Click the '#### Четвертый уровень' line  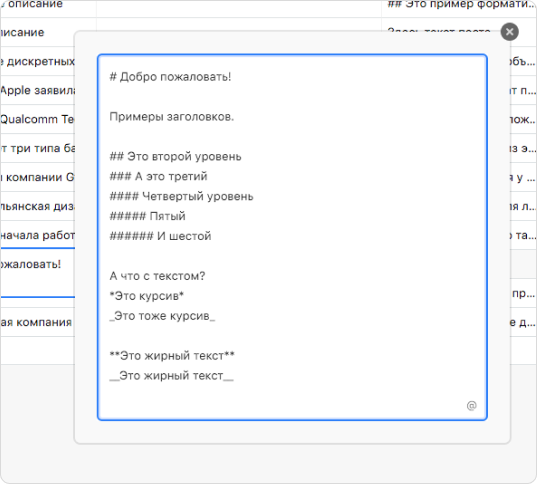click(181, 196)
